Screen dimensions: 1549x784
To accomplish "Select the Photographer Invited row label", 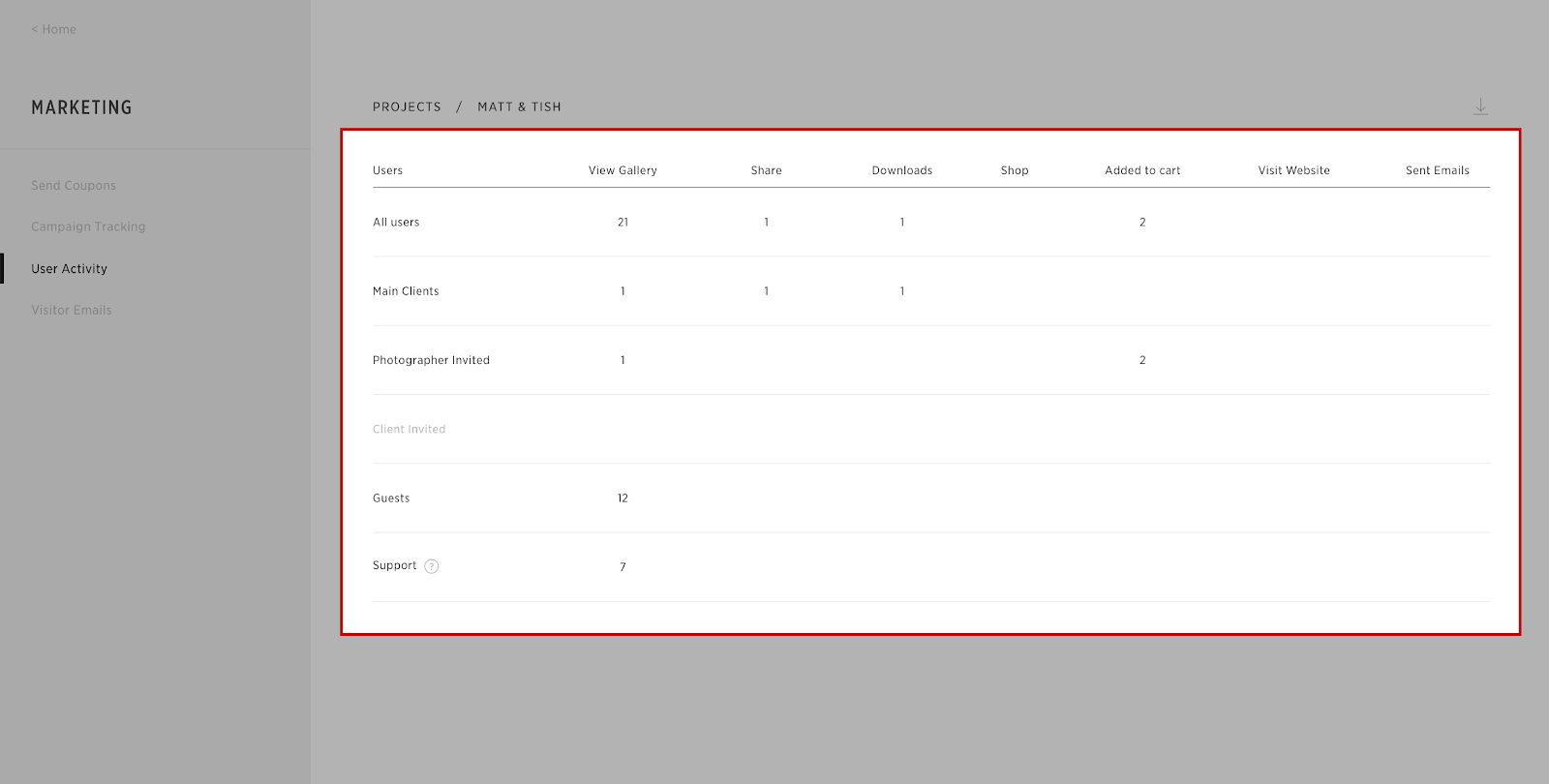I will point(431,360).
